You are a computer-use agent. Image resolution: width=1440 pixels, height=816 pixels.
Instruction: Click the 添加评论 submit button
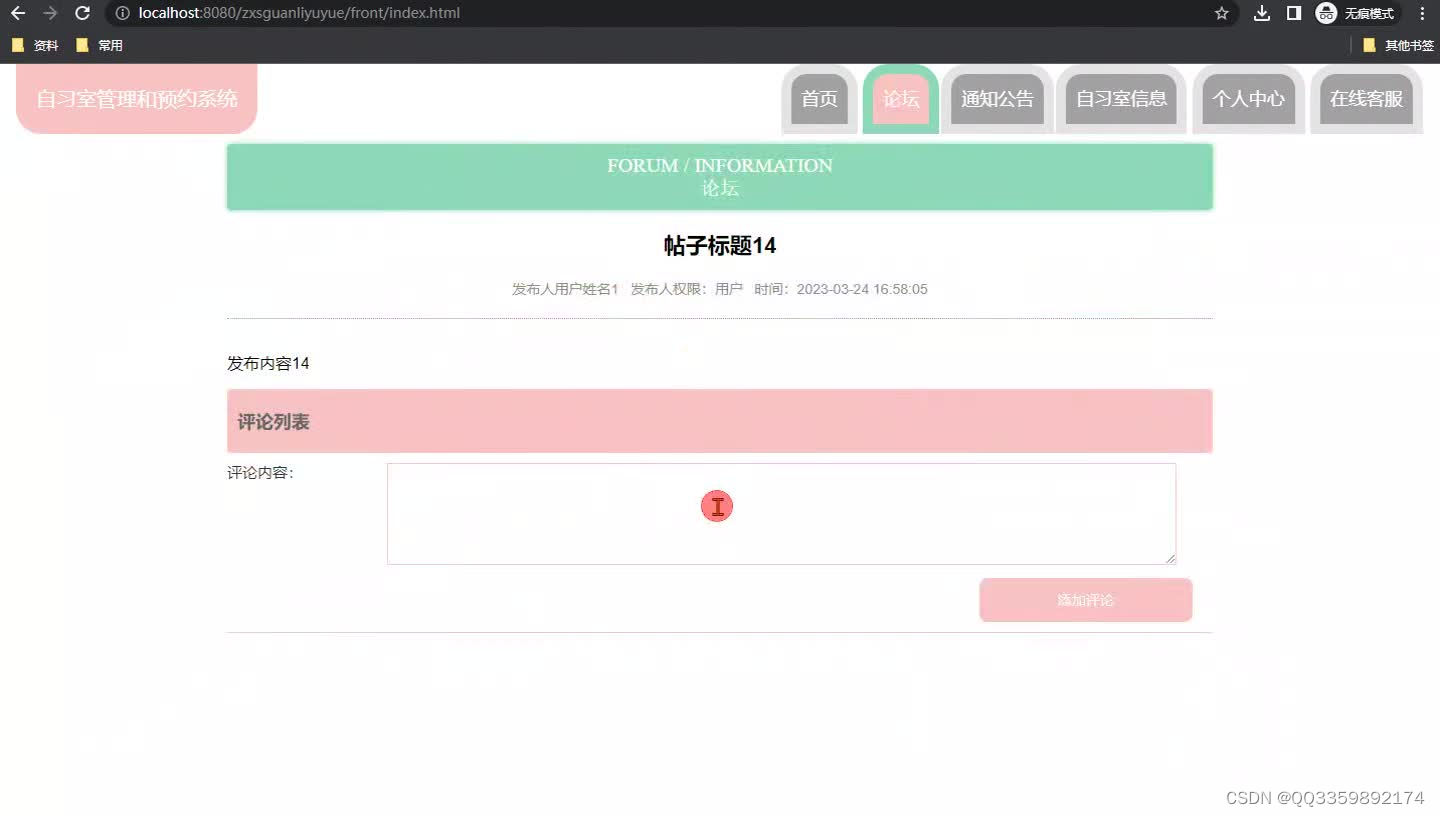1086,600
